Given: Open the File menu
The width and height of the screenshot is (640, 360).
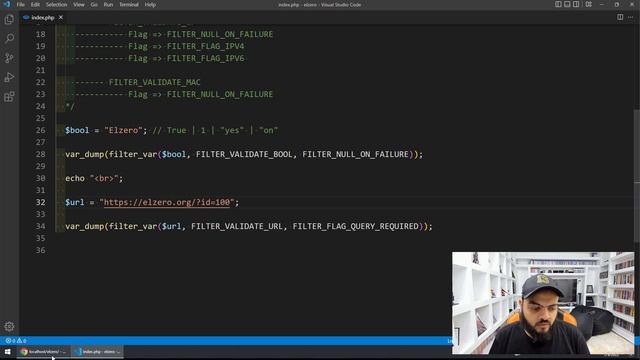Looking at the screenshot, I should (20, 4).
